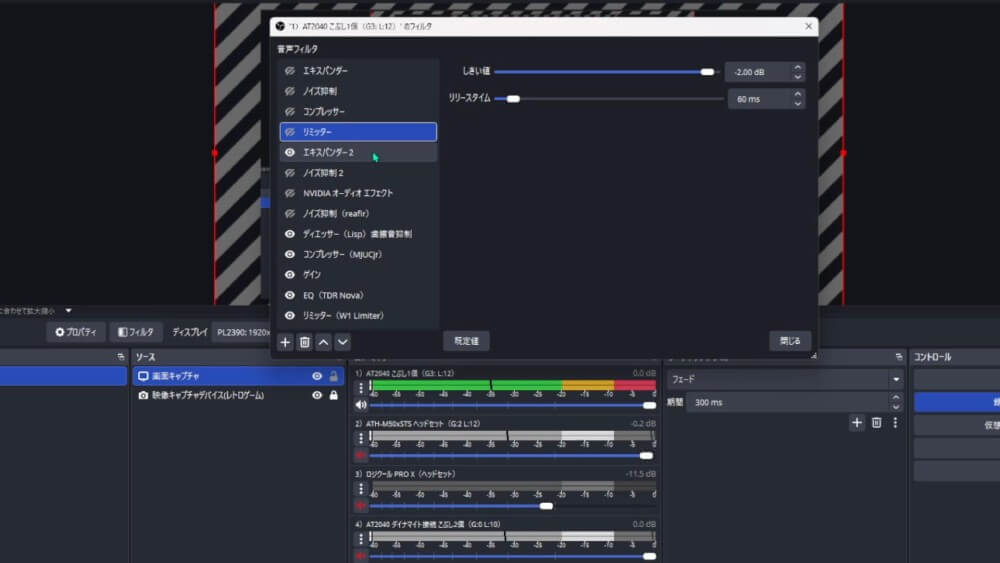Increase the しきい値 dB value stepper
The height and width of the screenshot is (563, 1000).
[797, 68]
